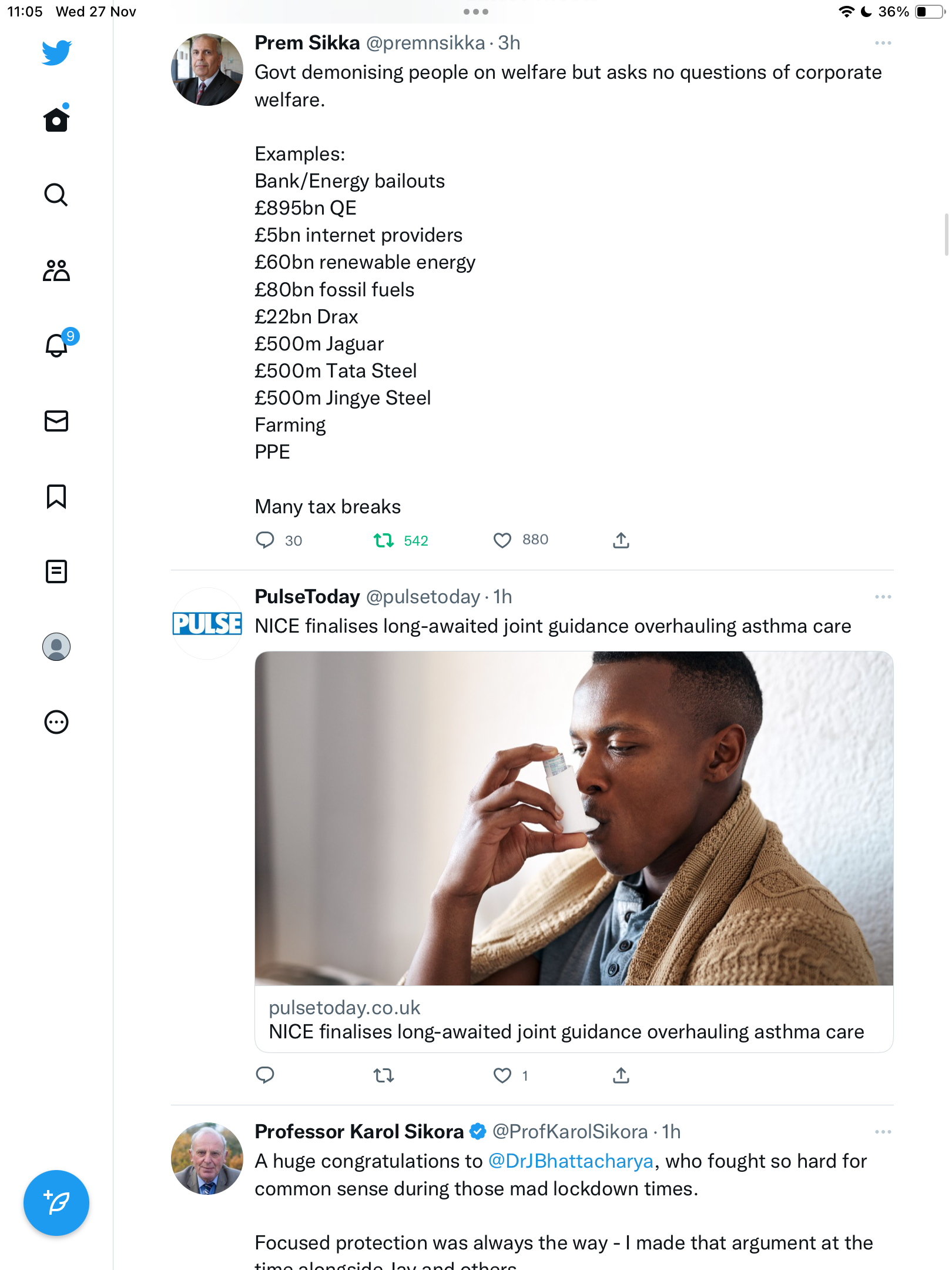Open the pulsetoday.co.uk asthma article image
This screenshot has height=1270, width=952.
[574, 818]
